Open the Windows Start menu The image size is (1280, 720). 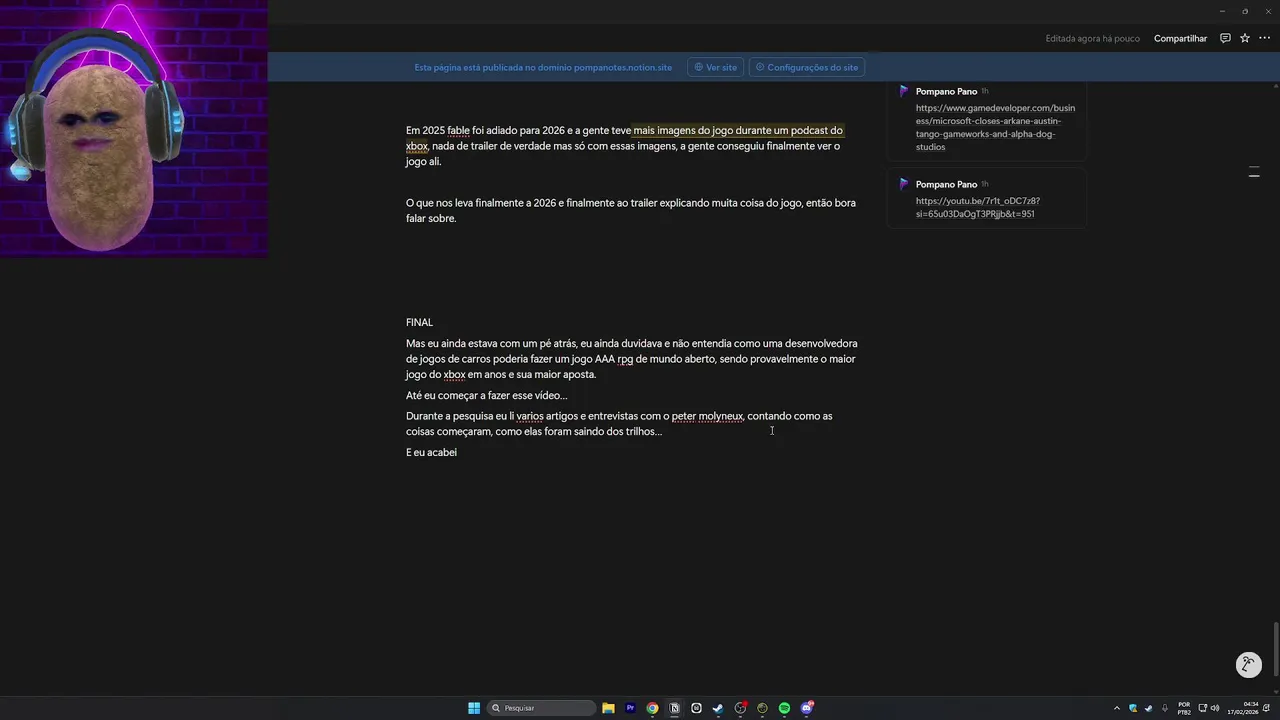pos(474,708)
